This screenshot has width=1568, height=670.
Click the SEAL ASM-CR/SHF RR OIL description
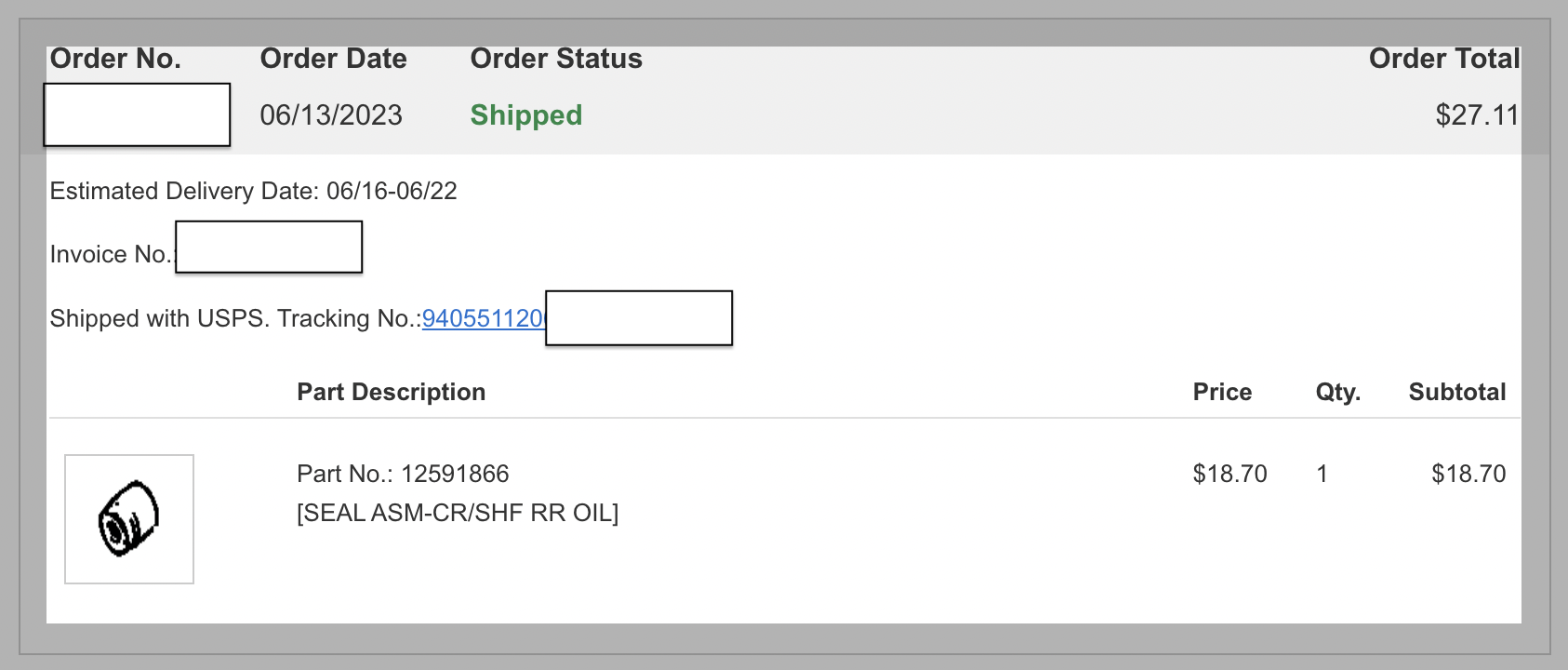457,513
